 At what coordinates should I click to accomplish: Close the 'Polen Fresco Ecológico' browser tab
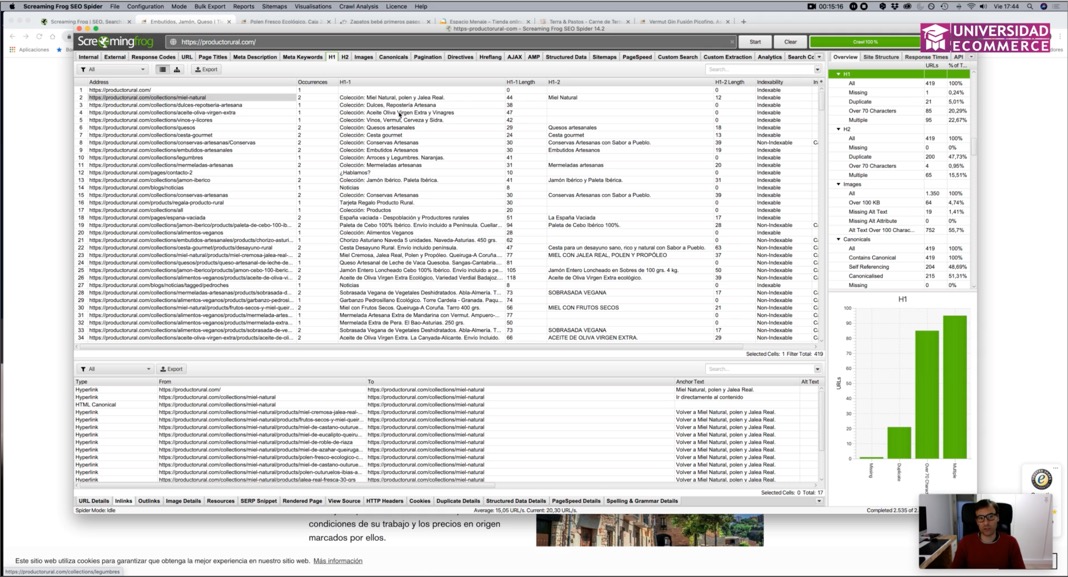tap(328, 22)
